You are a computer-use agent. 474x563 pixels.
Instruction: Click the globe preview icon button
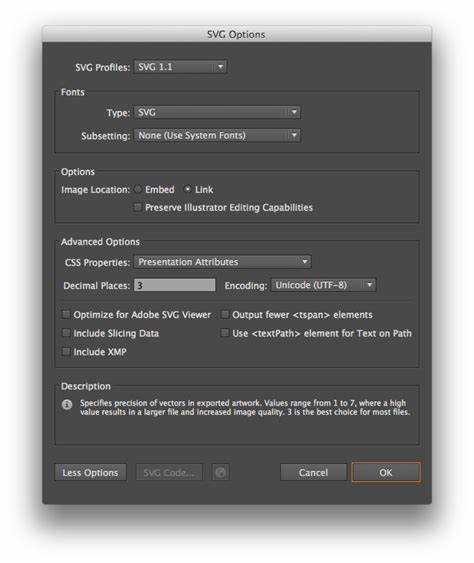pos(220,473)
